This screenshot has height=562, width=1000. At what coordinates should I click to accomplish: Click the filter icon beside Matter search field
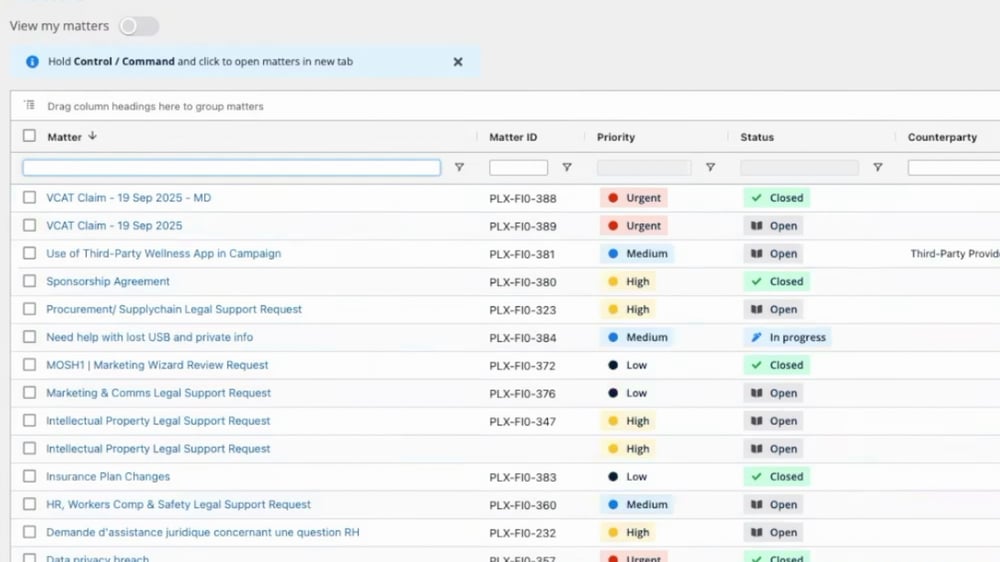pyautogui.click(x=459, y=168)
